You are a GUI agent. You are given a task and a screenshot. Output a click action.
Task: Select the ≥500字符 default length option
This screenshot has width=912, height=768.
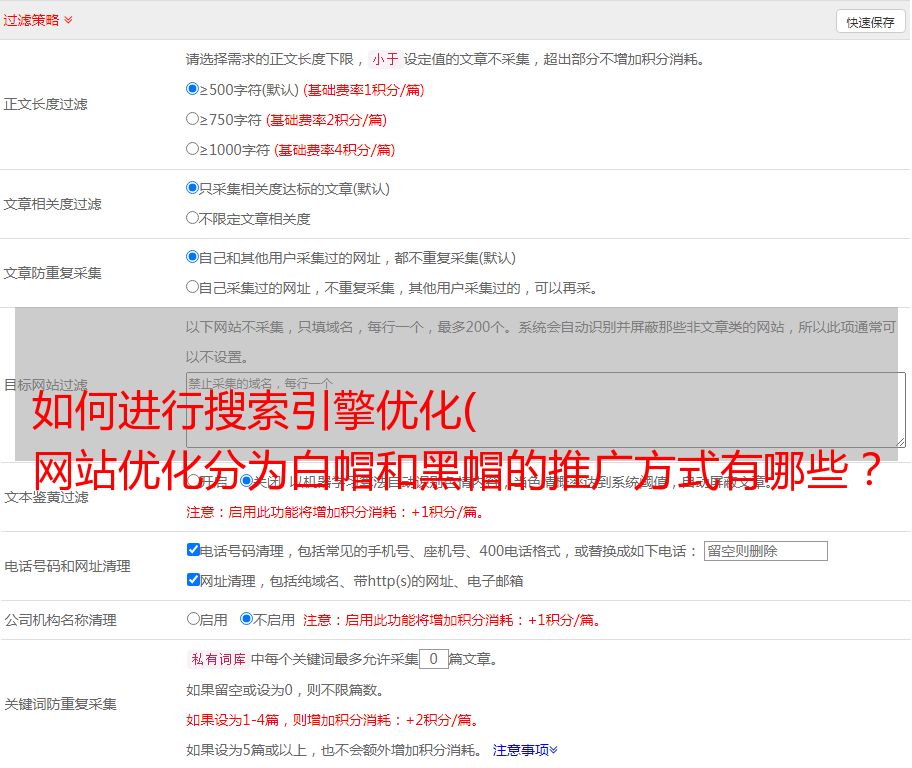pyautogui.click(x=193, y=88)
